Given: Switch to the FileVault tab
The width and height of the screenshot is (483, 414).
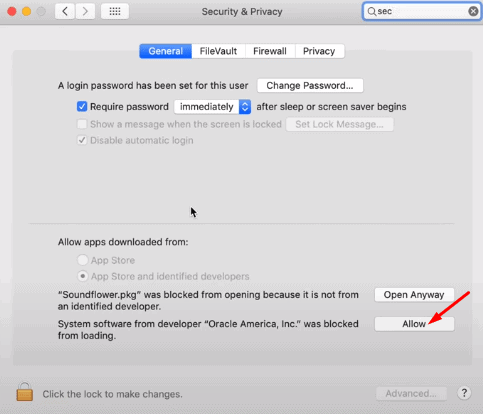Looking at the screenshot, I should [218, 51].
